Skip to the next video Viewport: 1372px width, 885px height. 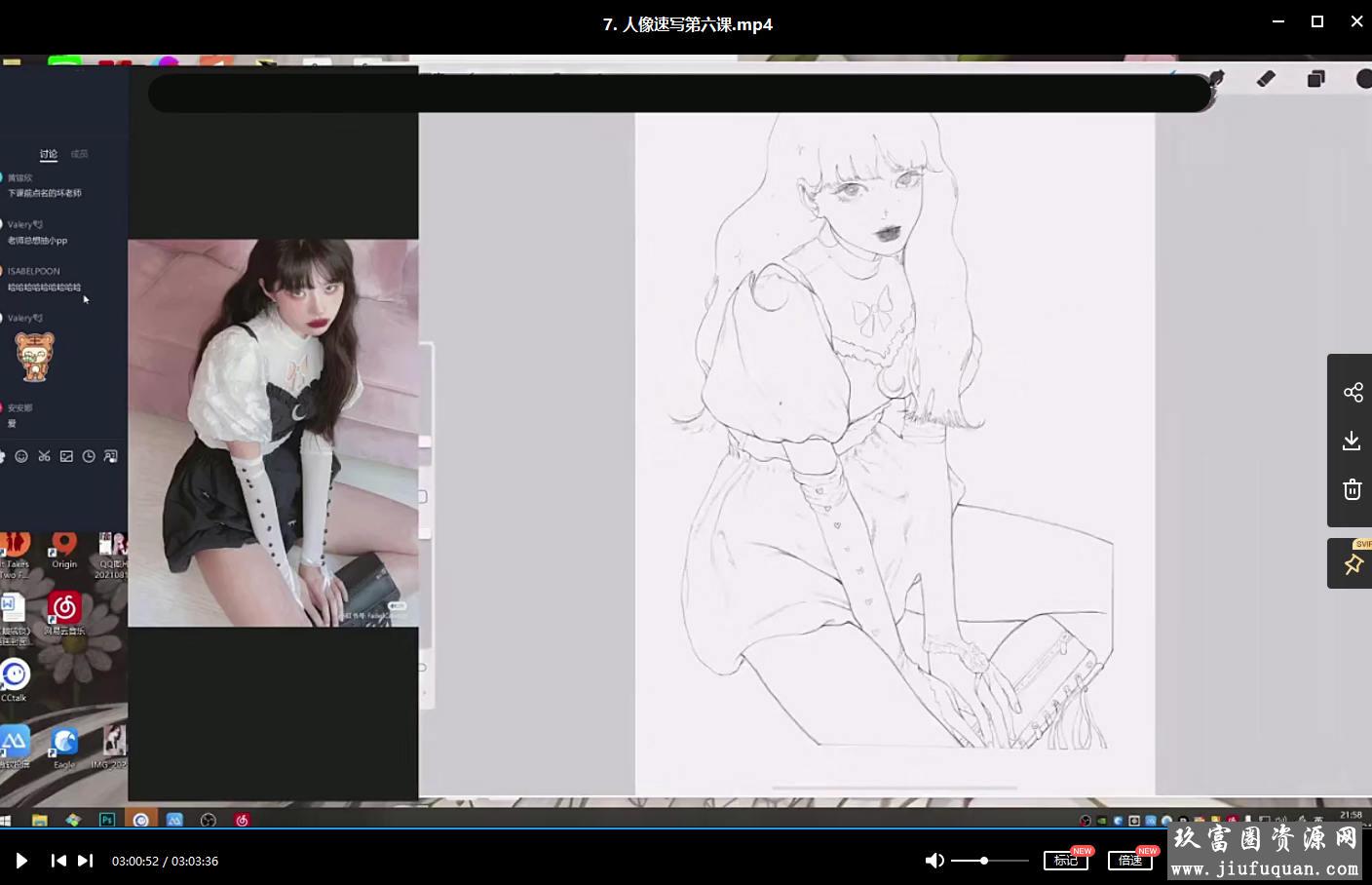coord(86,861)
